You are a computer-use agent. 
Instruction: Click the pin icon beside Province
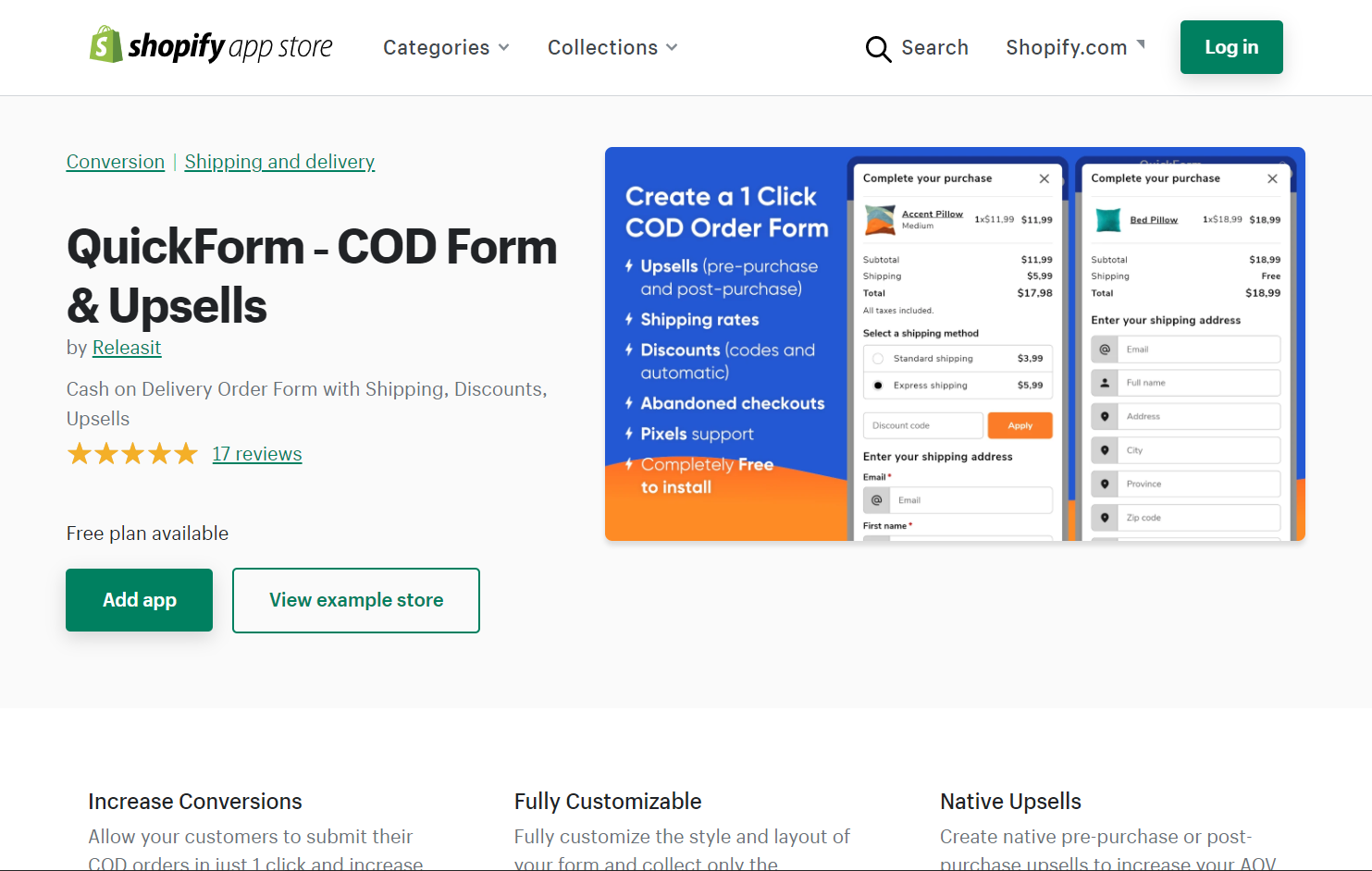[1106, 483]
